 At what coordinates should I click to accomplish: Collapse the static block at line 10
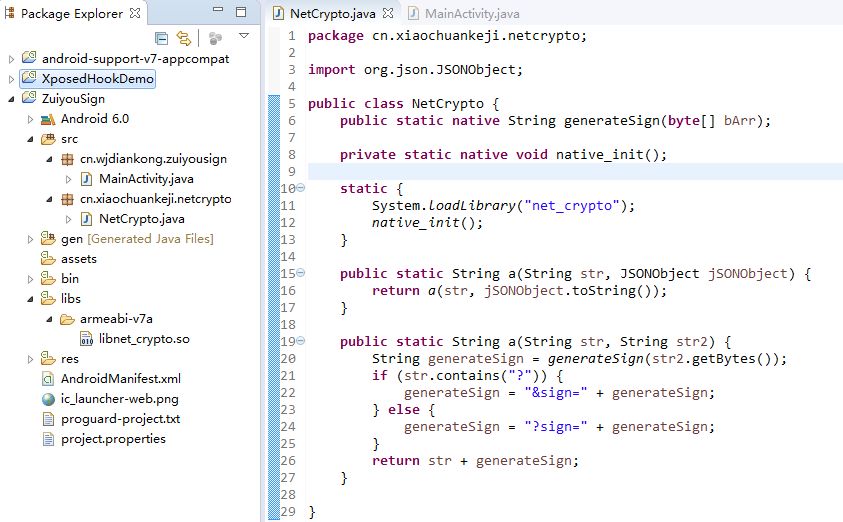pyautogui.click(x=301, y=188)
